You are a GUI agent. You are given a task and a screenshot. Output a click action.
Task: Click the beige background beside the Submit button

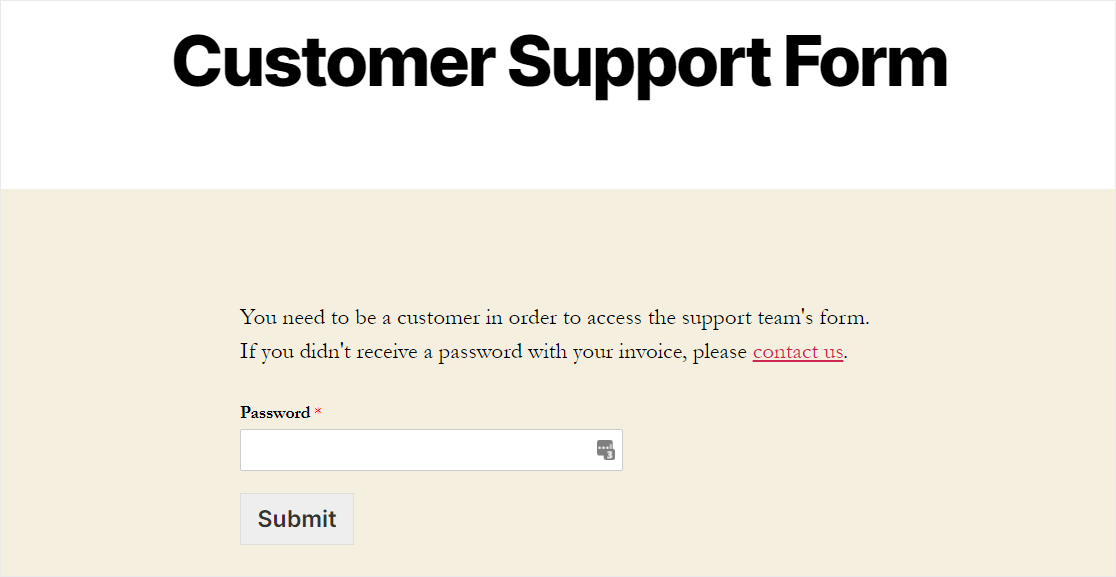(600, 519)
